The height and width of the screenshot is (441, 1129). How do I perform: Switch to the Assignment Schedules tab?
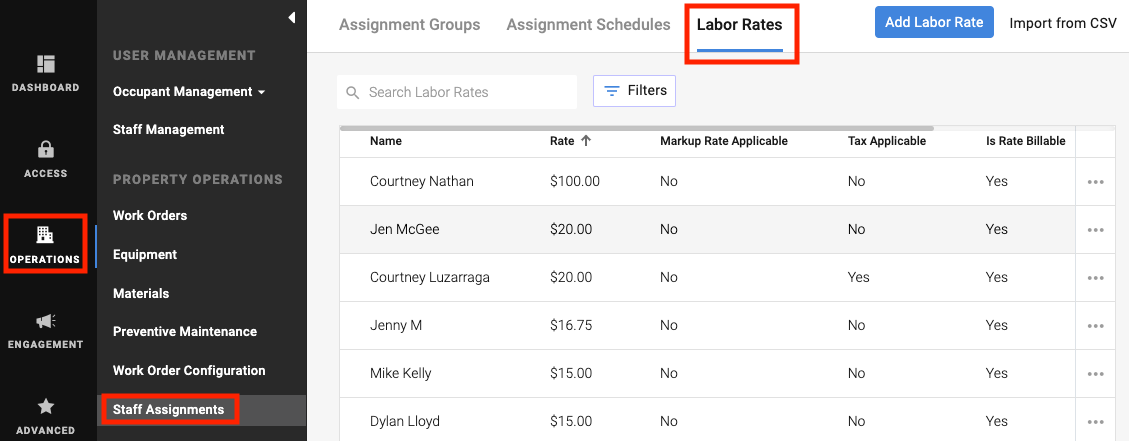pyautogui.click(x=588, y=25)
